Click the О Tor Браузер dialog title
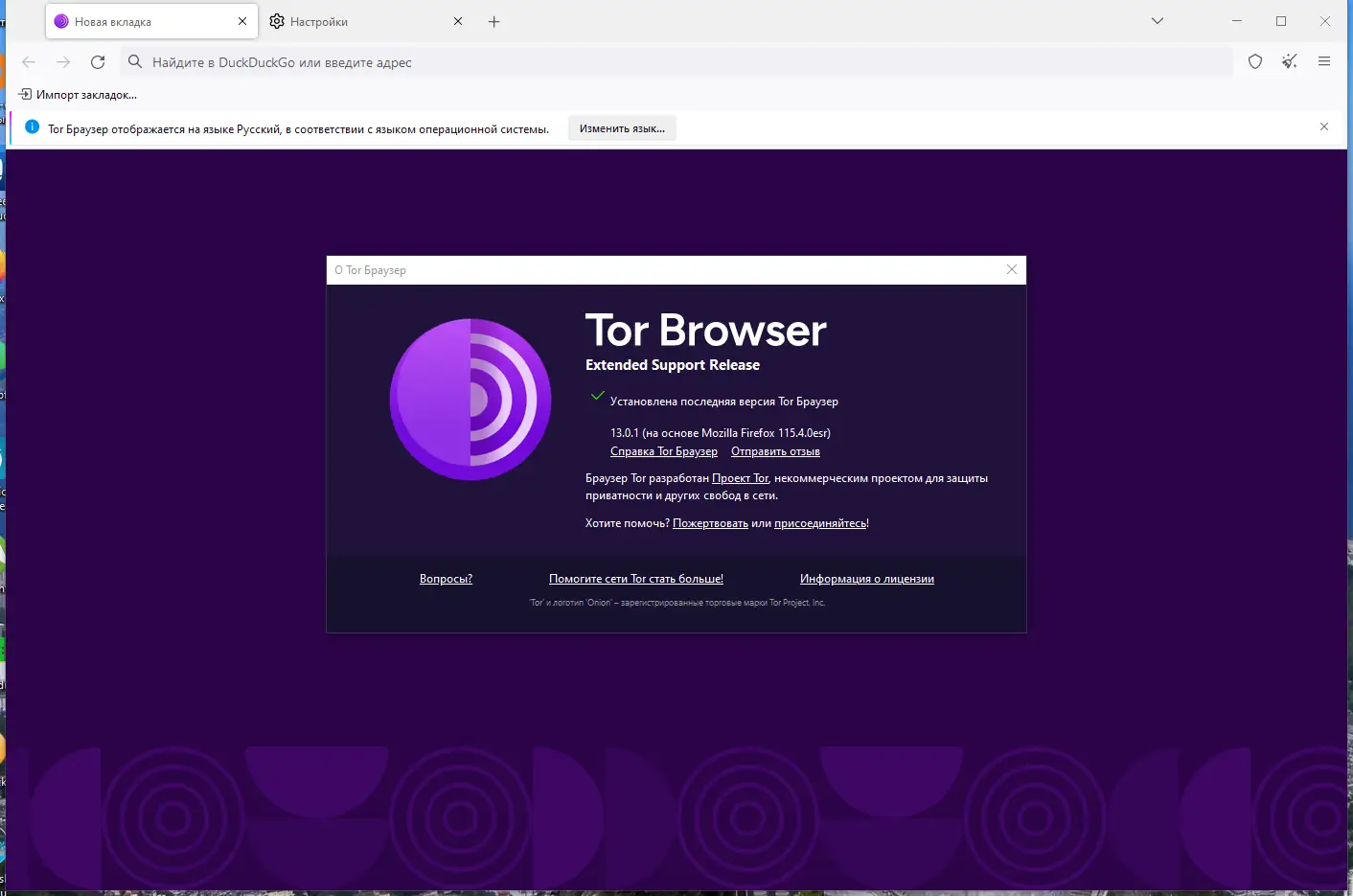The image size is (1353, 896). pyautogui.click(x=371, y=270)
